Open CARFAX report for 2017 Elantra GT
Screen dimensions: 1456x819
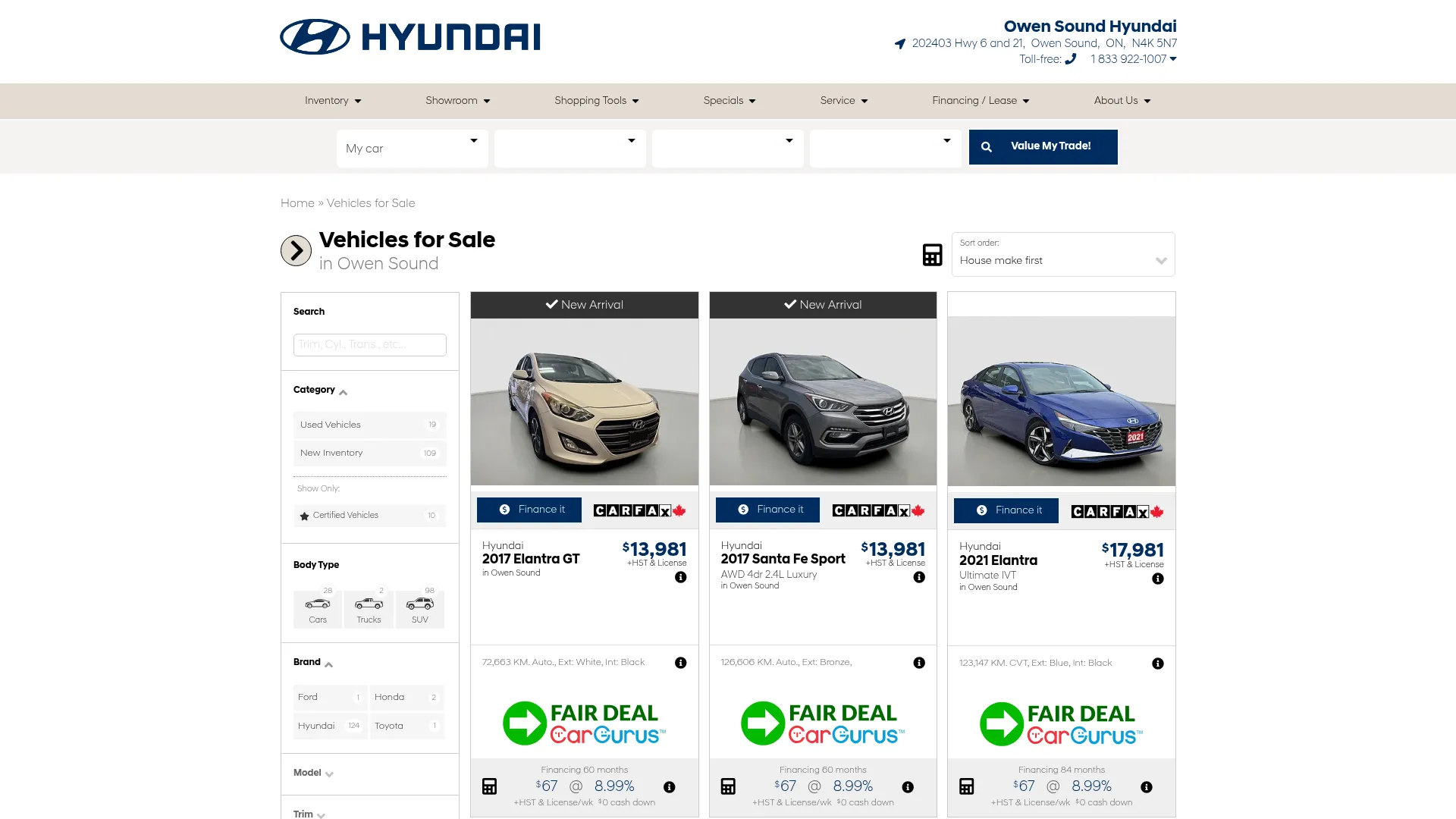pos(639,510)
